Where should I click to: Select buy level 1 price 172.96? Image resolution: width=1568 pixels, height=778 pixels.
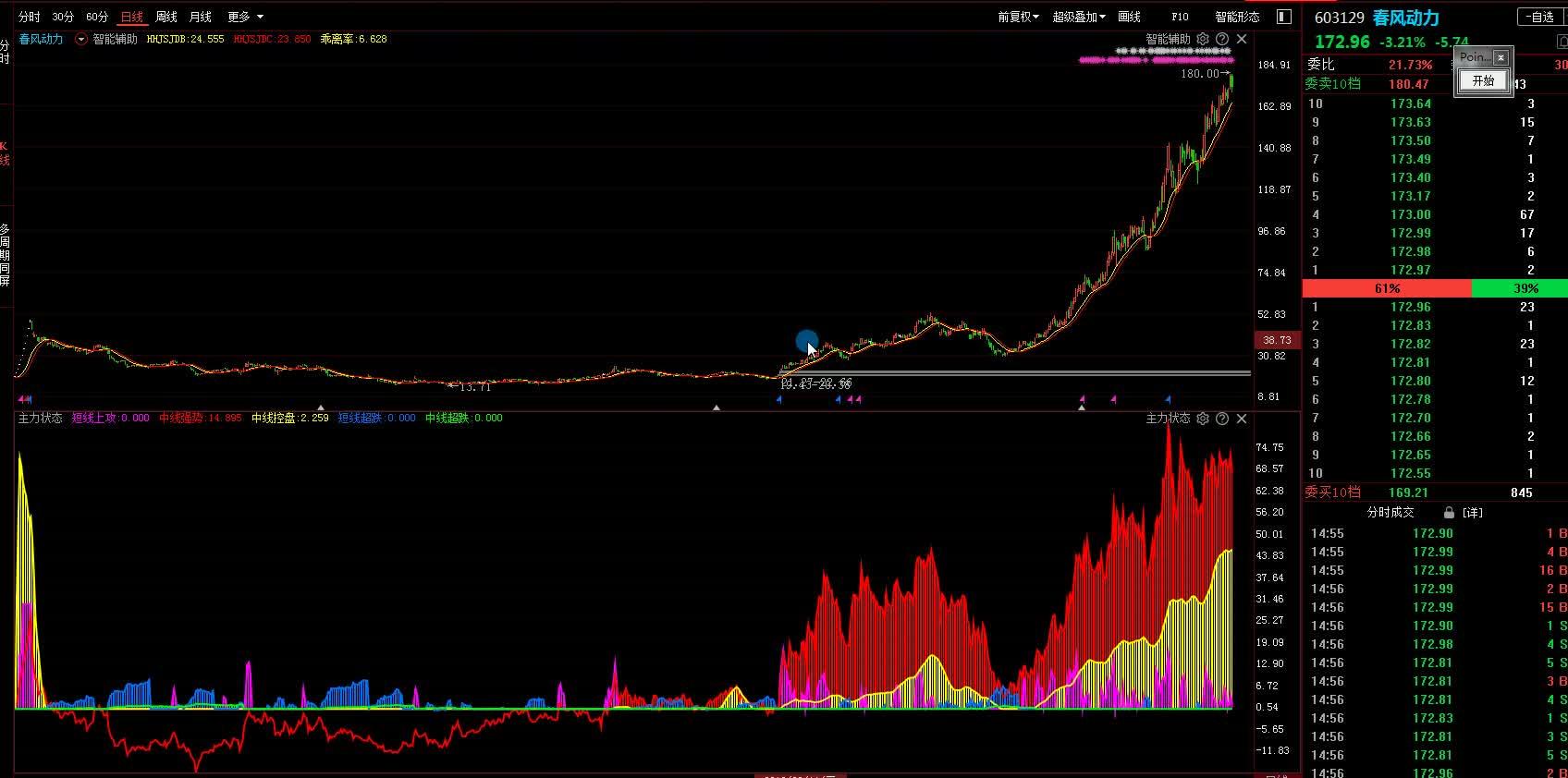(1411, 307)
